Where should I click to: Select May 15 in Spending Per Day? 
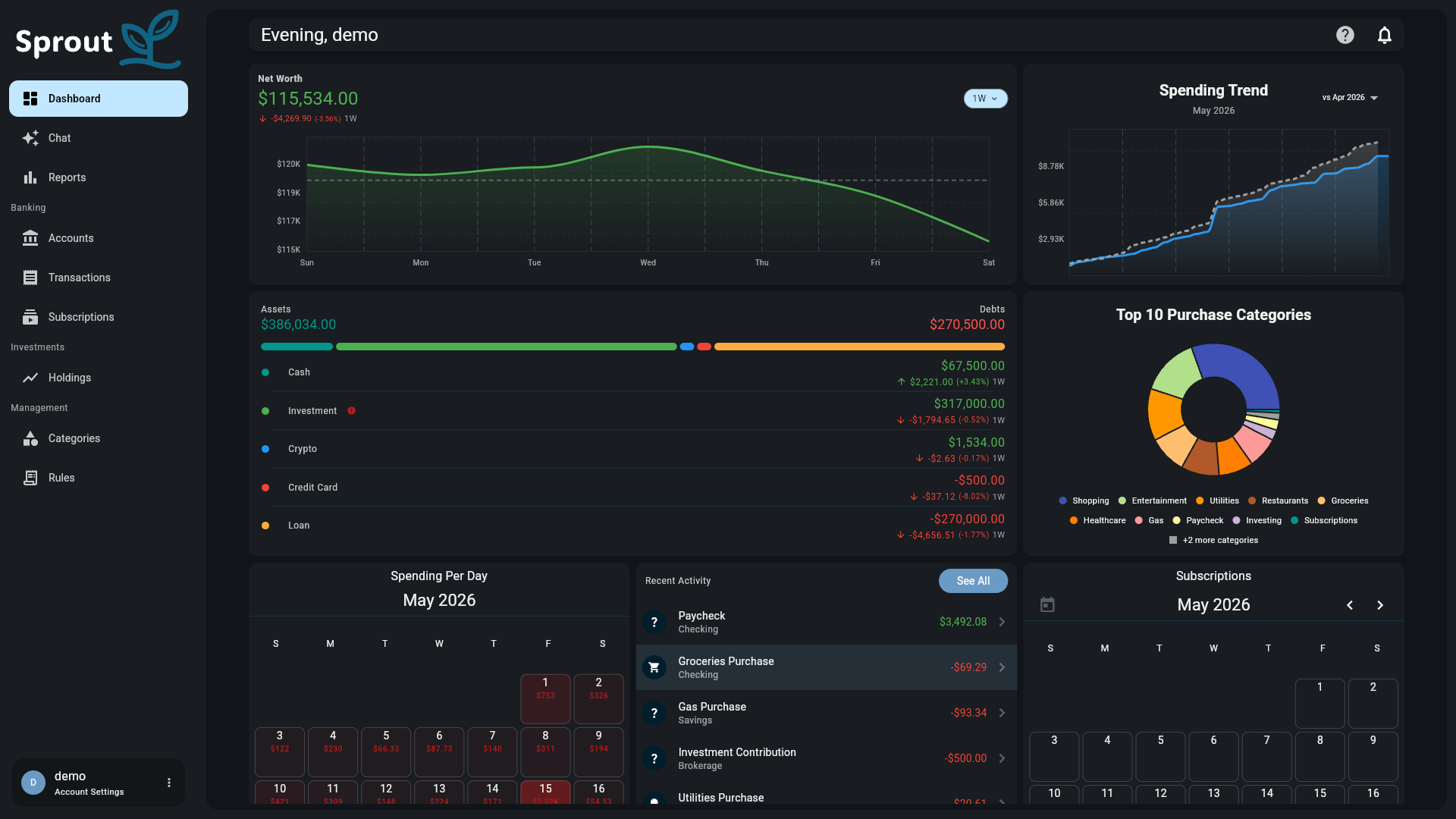545,792
